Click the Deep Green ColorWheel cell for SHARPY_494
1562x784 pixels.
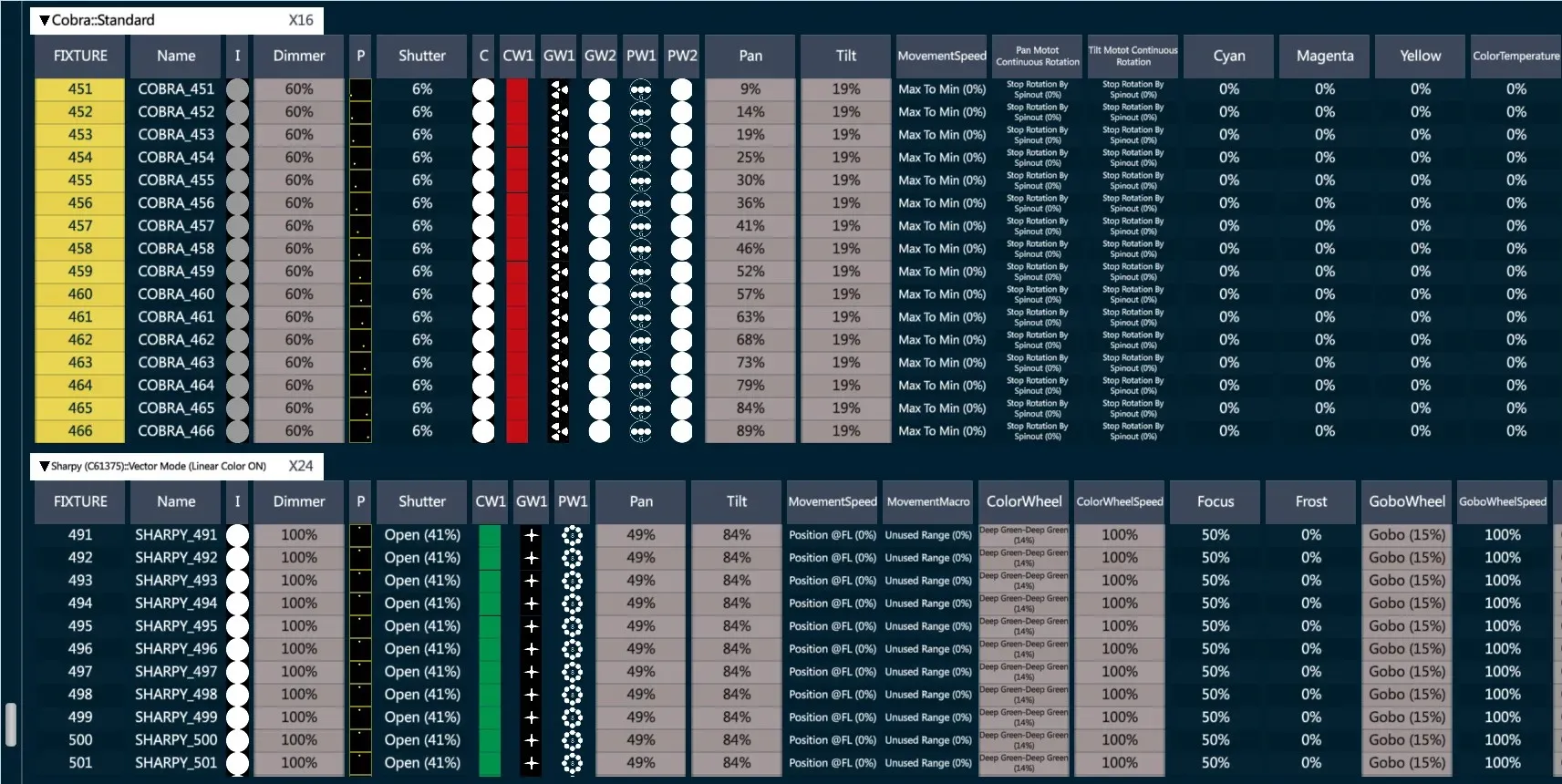click(x=1024, y=603)
